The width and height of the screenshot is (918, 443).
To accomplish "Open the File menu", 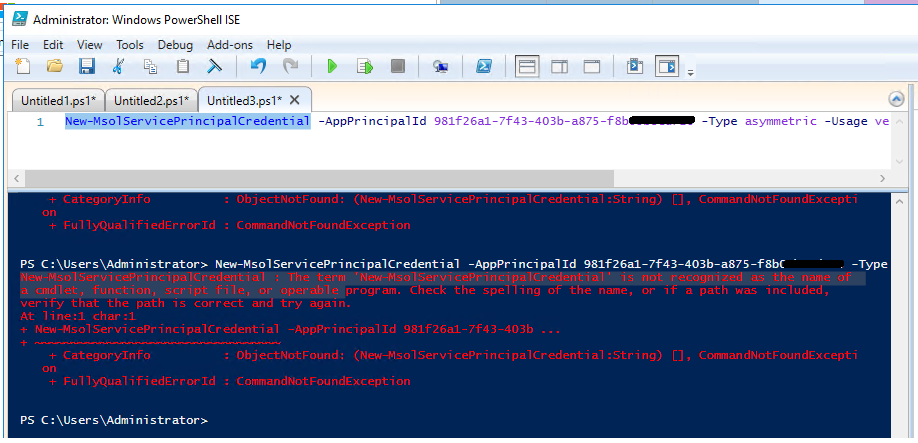I will 20,45.
